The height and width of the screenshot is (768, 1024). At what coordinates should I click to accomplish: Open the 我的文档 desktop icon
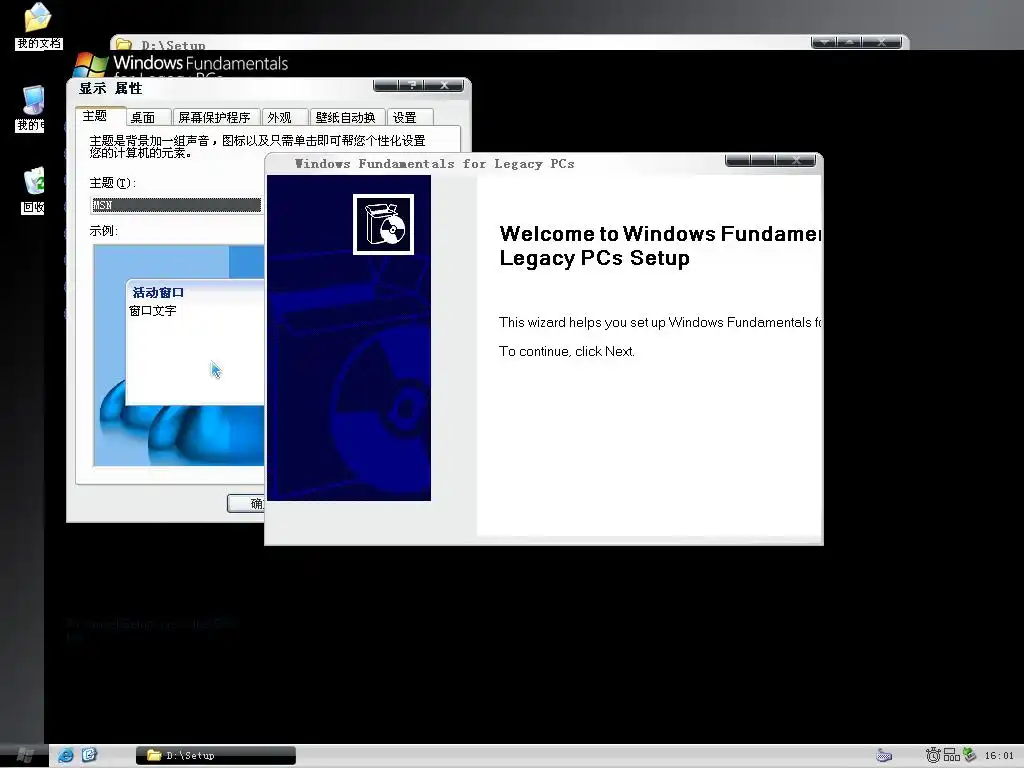click(38, 25)
